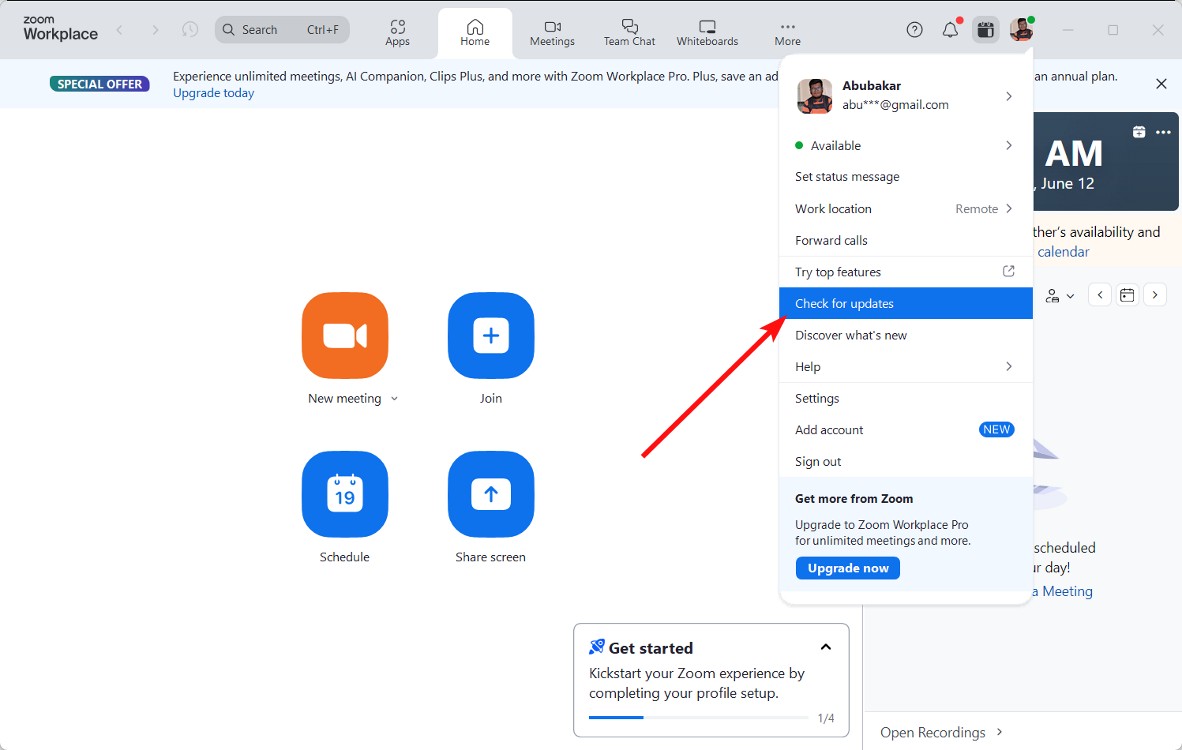Screen dimensions: 1182x750
Task: Click the Share screen arrow icon
Action: click(x=490, y=494)
